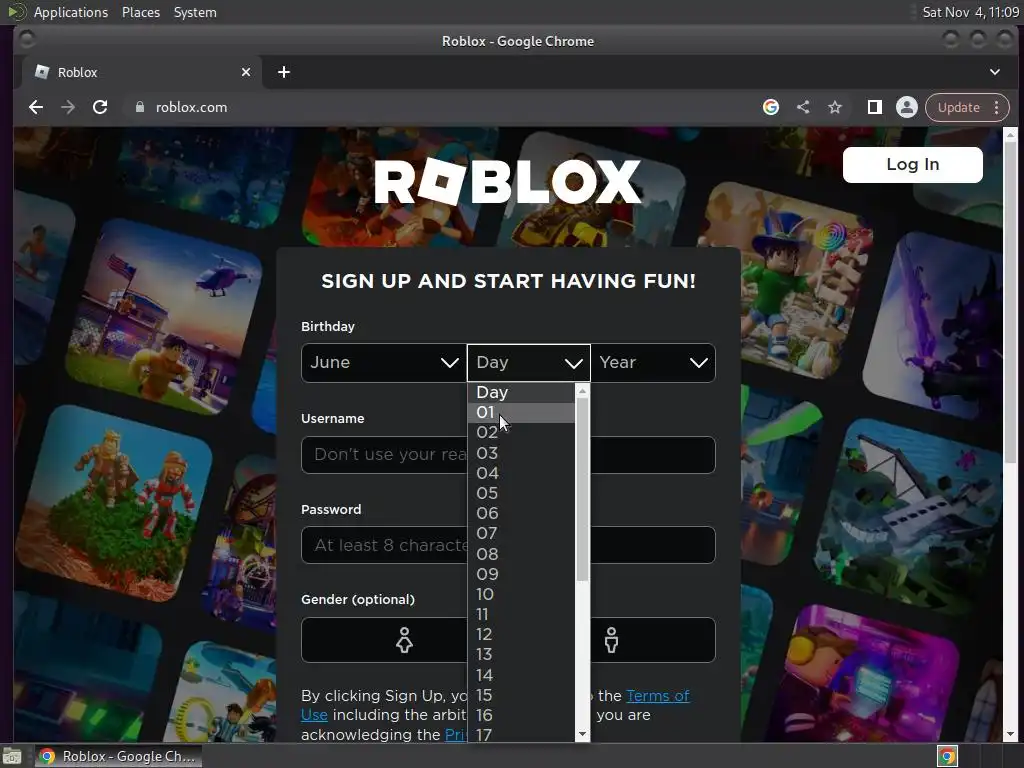Viewport: 1024px width, 768px height.
Task: Bookmark this page with the star
Action: tap(835, 107)
